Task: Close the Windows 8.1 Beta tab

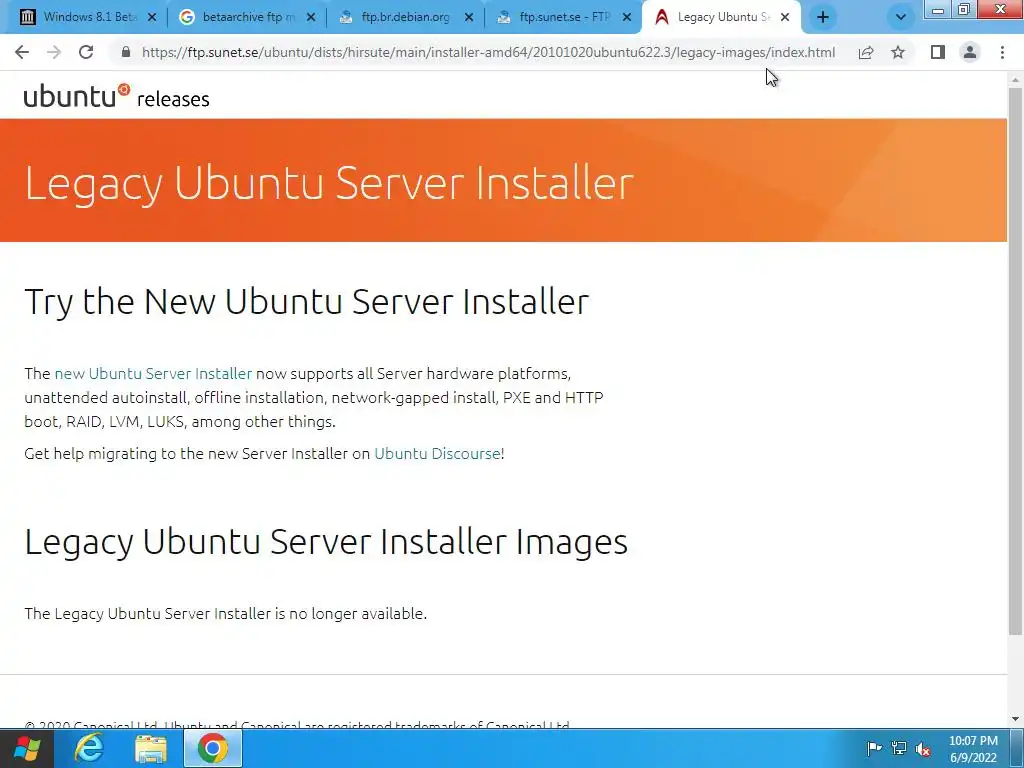Action: point(152,18)
